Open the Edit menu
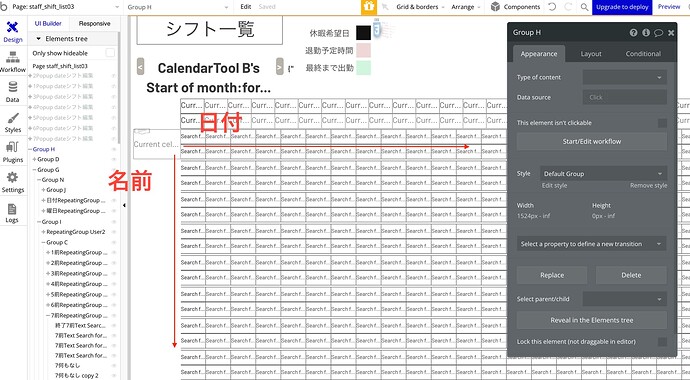Screen dimensions: 690x380 tap(246, 7)
